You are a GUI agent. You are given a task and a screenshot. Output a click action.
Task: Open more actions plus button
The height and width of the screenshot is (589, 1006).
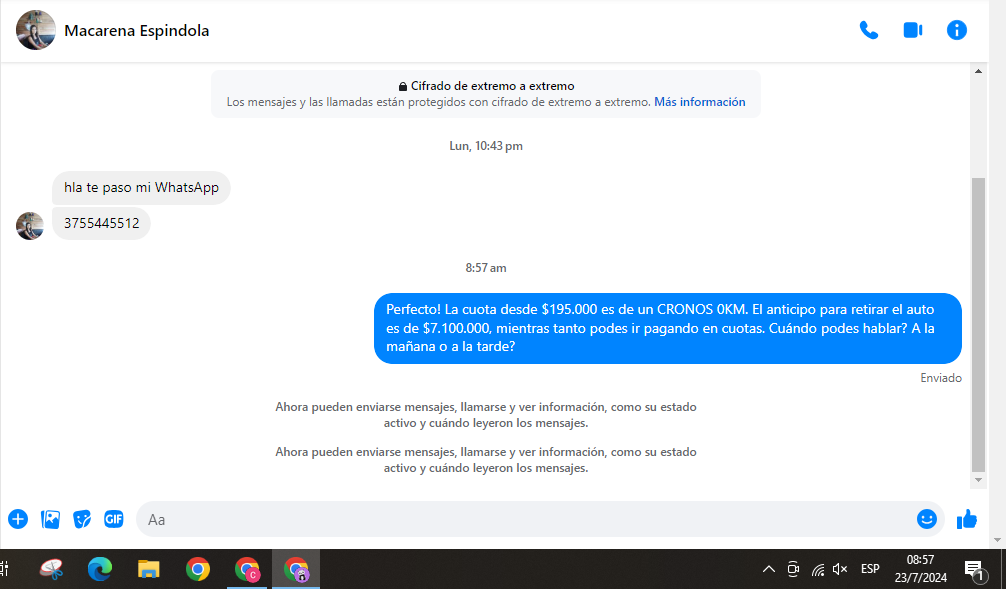pyautogui.click(x=18, y=519)
